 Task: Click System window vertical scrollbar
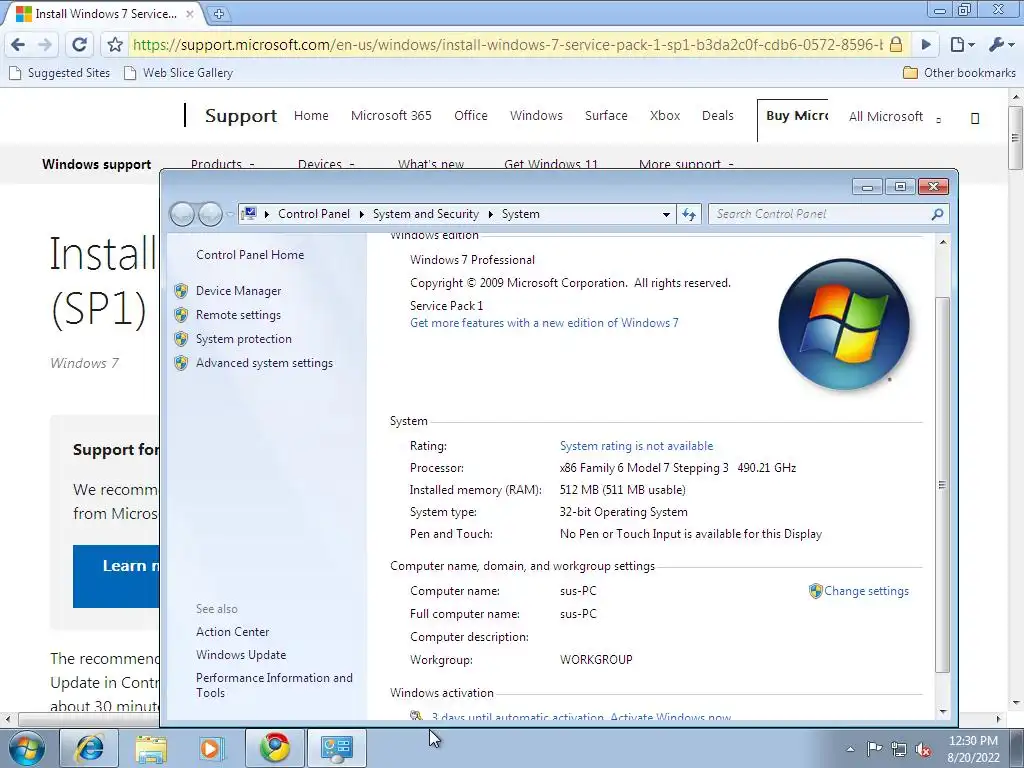(942, 485)
